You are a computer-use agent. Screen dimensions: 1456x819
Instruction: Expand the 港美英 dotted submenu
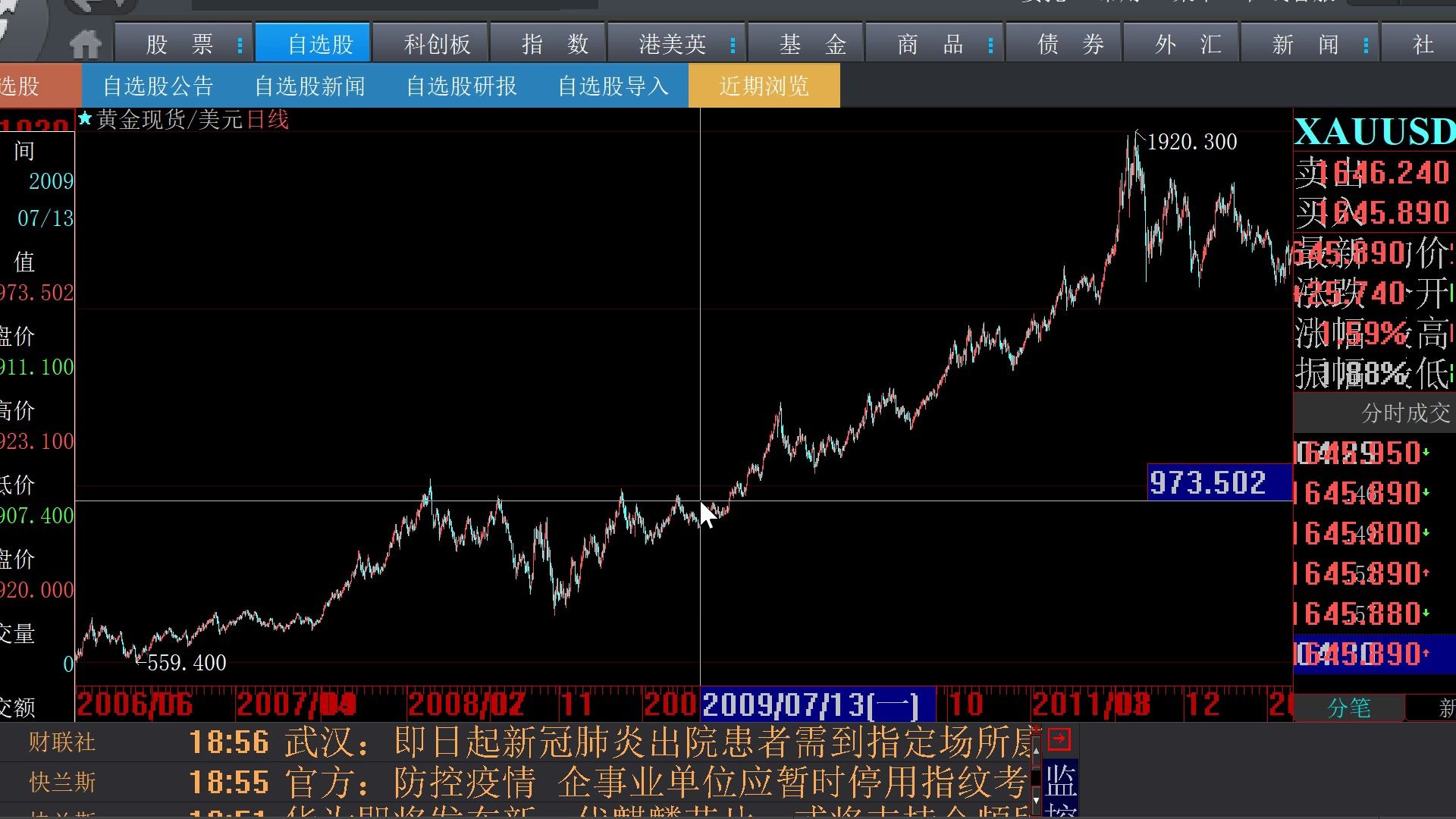tap(733, 45)
